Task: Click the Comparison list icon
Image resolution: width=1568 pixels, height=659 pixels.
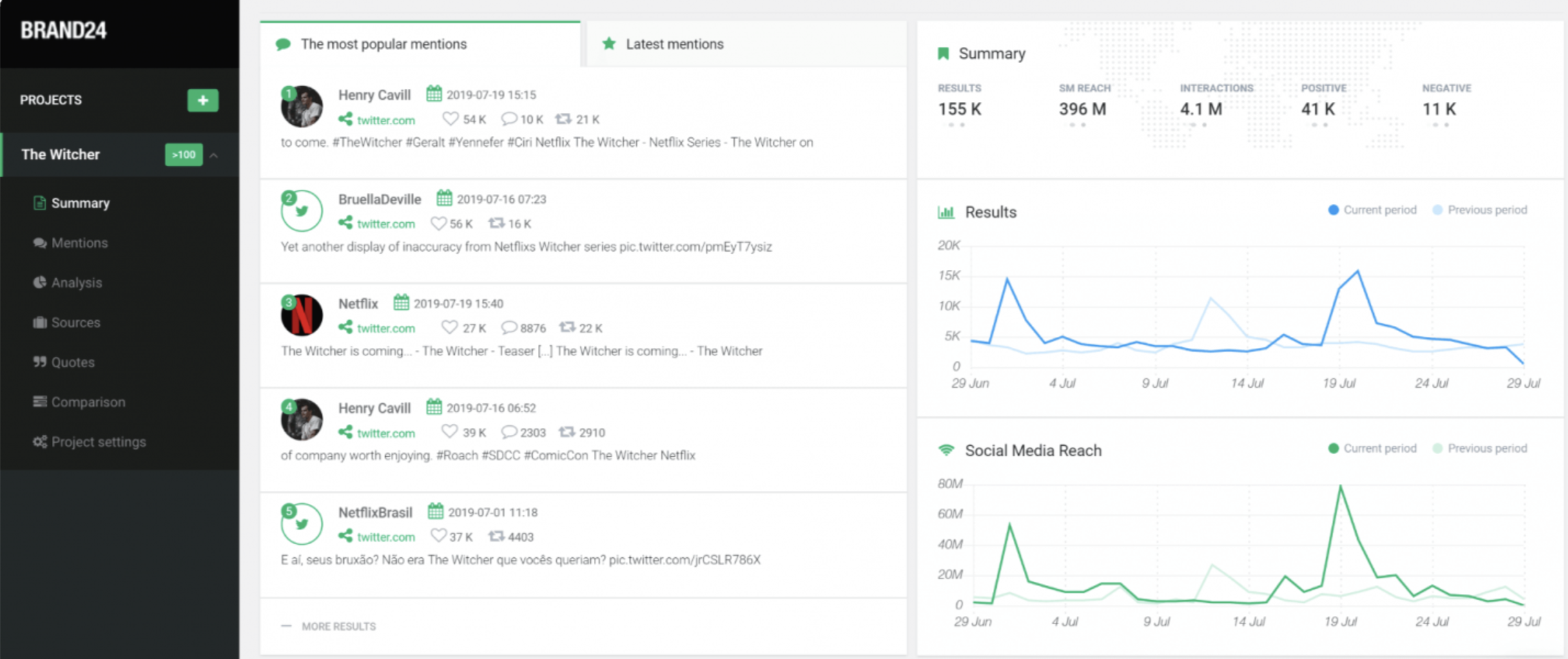Action: (40, 401)
